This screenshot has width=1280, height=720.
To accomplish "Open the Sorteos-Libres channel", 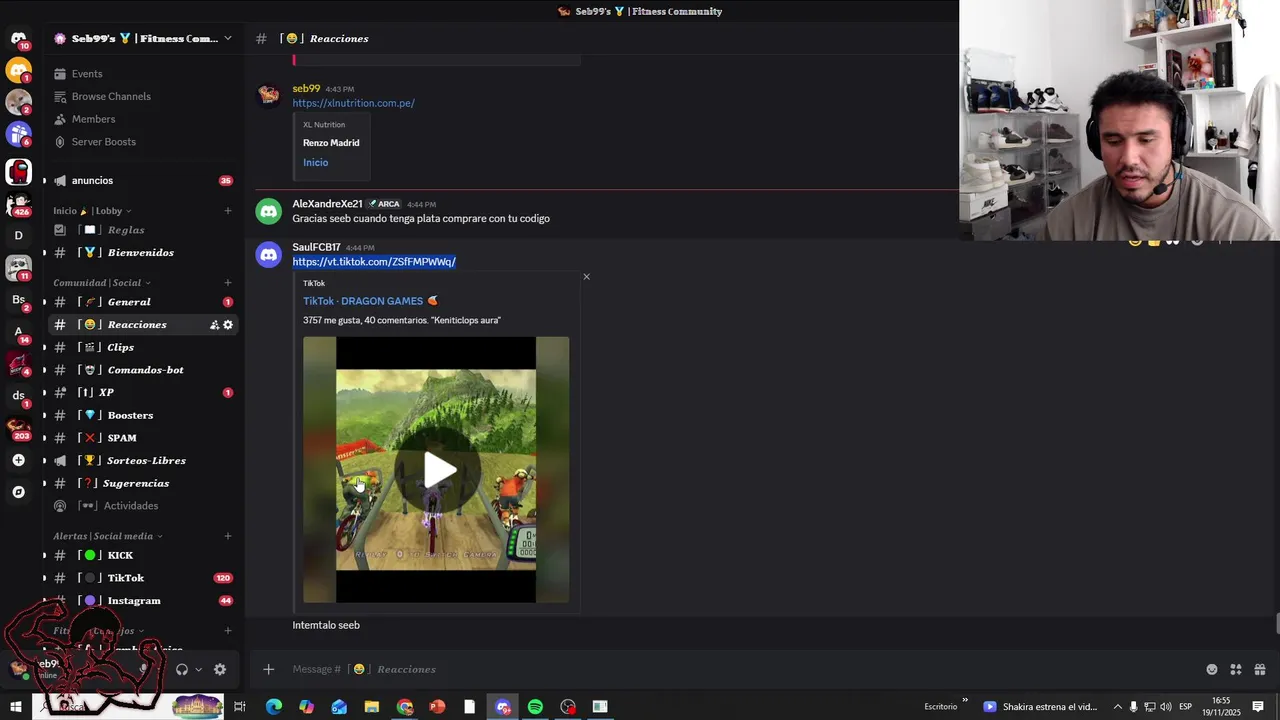I will 146,461.
